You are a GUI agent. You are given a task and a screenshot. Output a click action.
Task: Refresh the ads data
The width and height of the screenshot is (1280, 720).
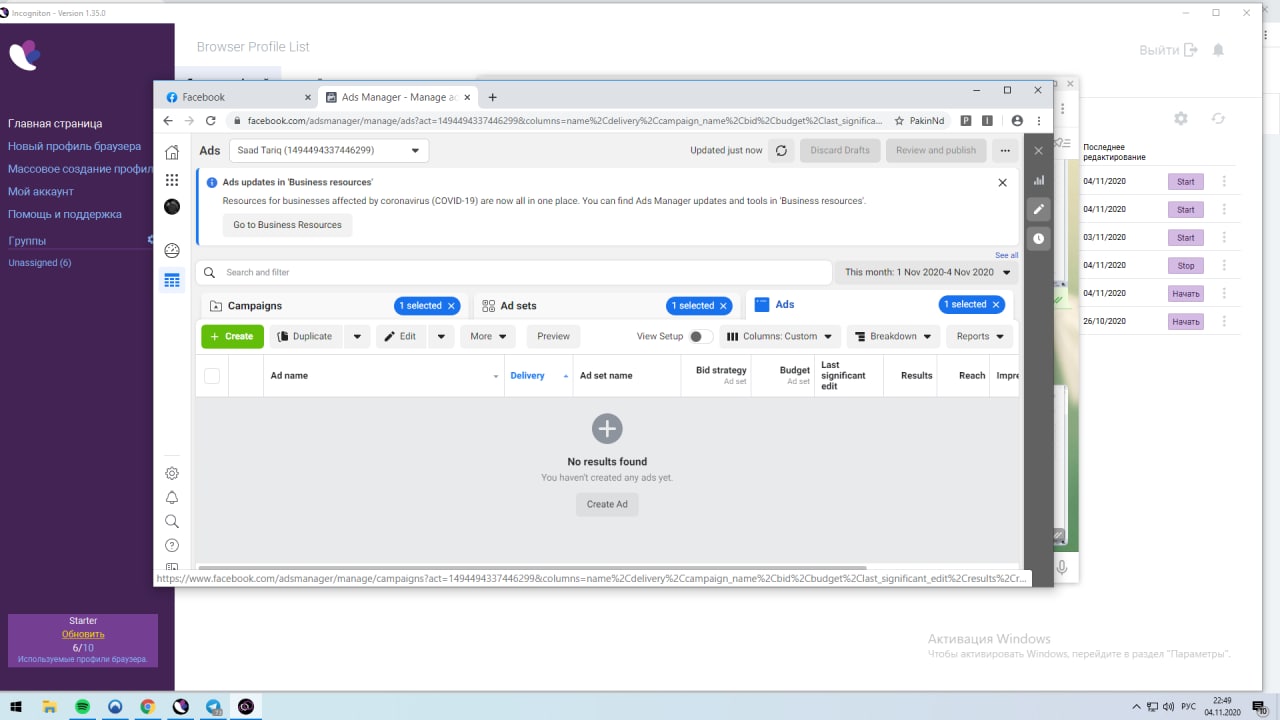tap(781, 151)
